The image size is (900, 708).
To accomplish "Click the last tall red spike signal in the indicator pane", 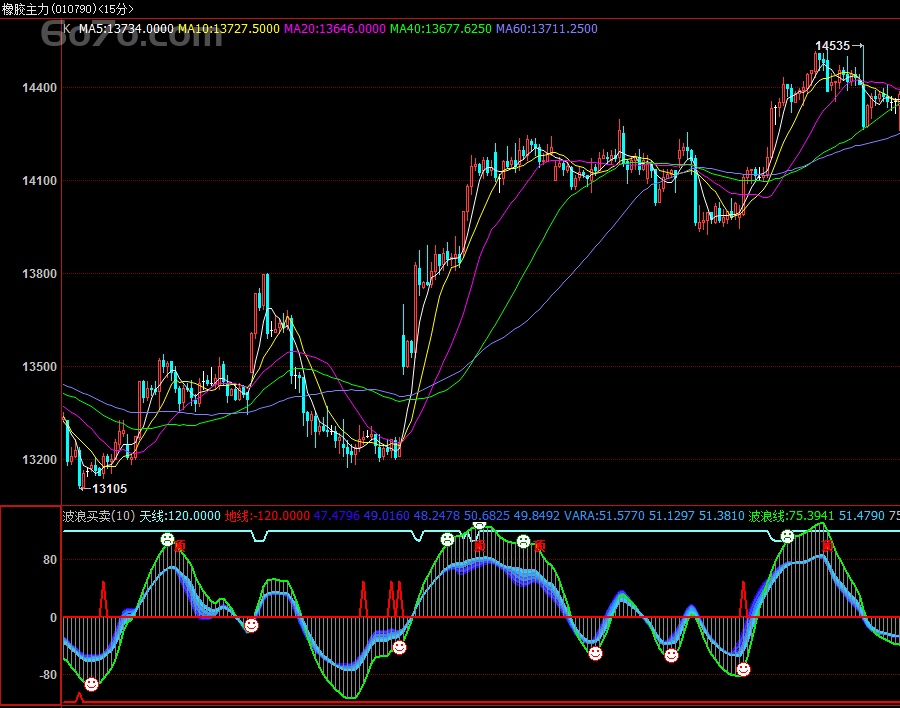I will coord(743,599).
